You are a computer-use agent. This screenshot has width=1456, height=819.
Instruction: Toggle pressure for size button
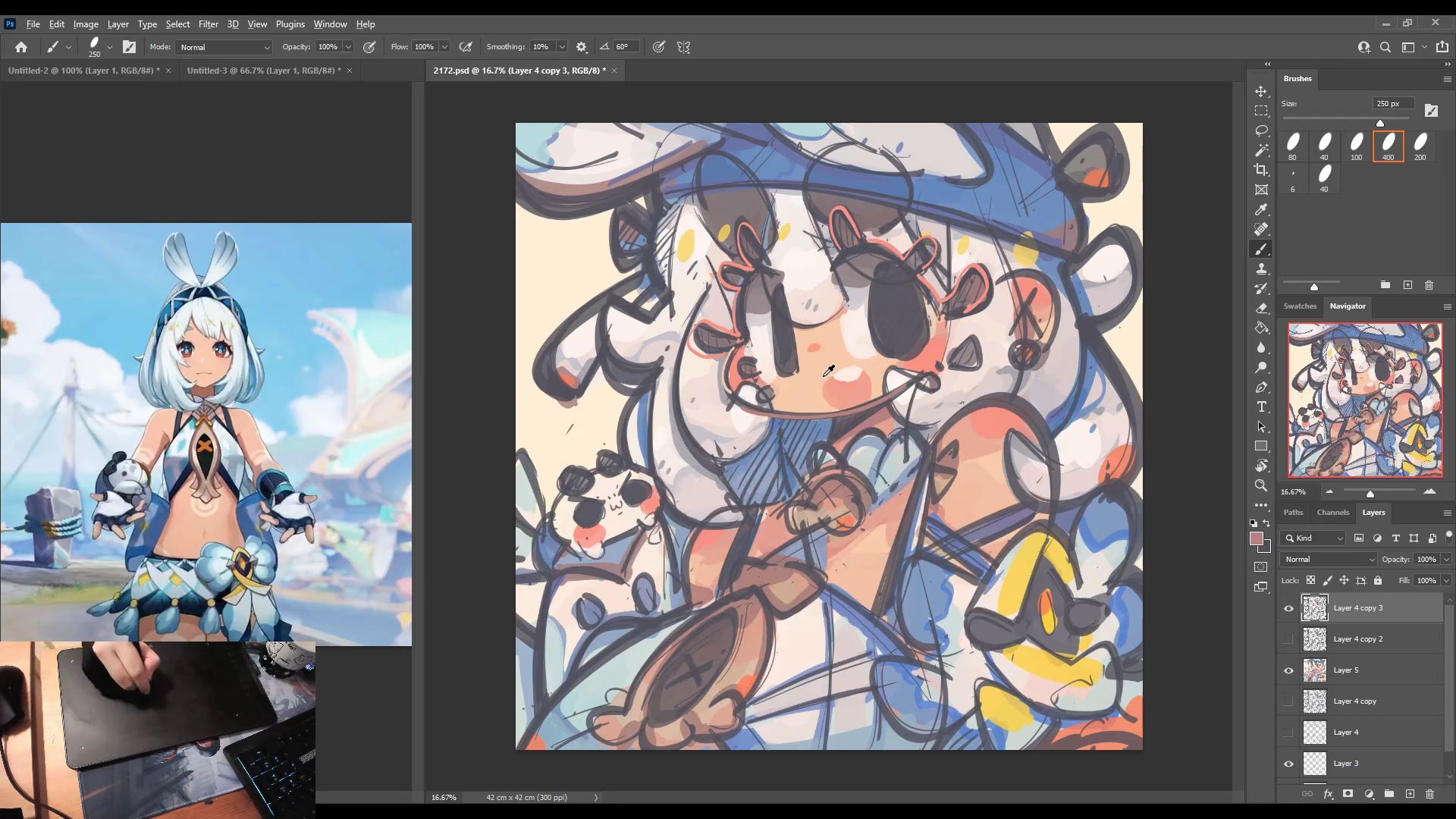coord(659,47)
